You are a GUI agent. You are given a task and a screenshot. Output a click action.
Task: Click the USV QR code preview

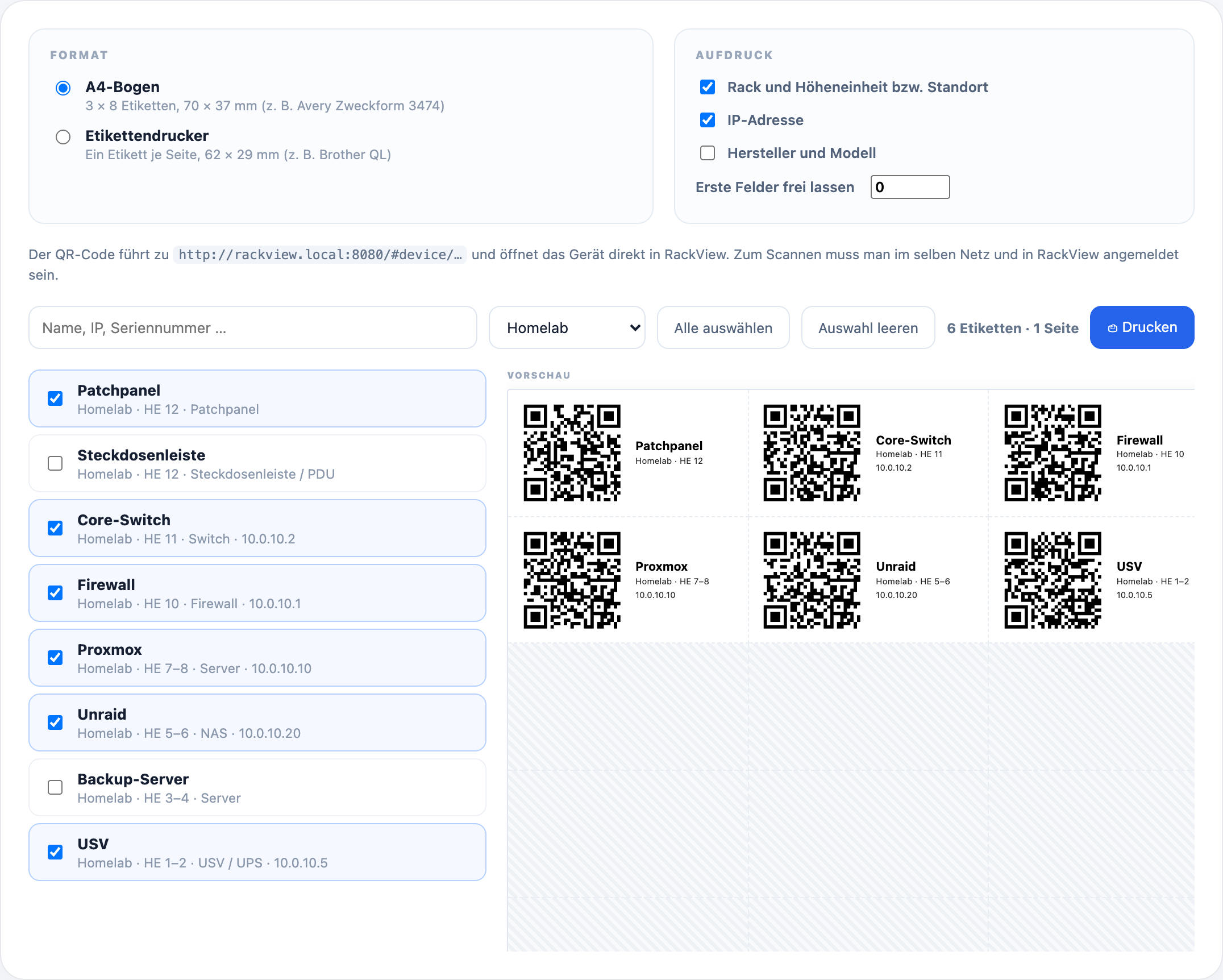pos(1053,580)
